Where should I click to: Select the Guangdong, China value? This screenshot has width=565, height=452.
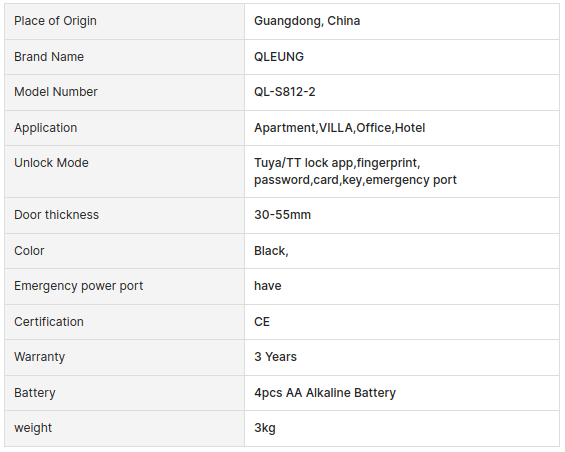click(307, 21)
